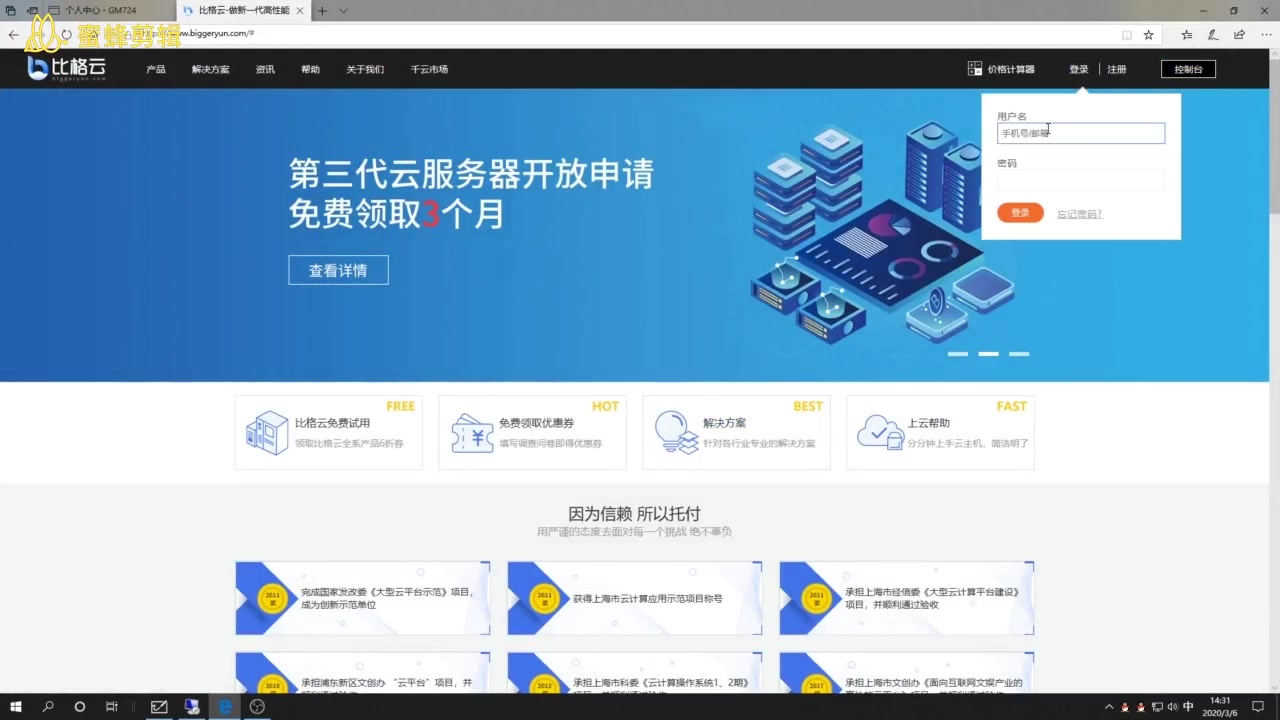Viewport: 1280px width, 720px height.
Task: Open the 解决方案 card title
Action: point(724,423)
